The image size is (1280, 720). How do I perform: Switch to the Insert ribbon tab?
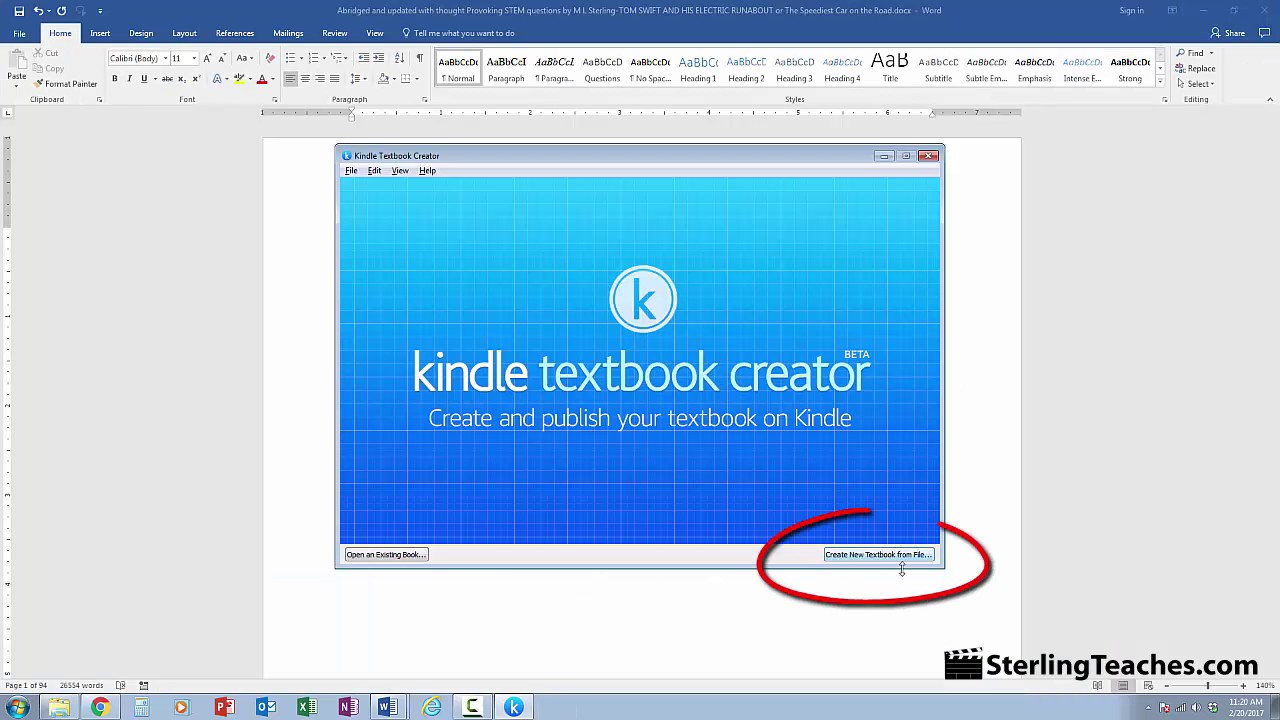[x=100, y=33]
